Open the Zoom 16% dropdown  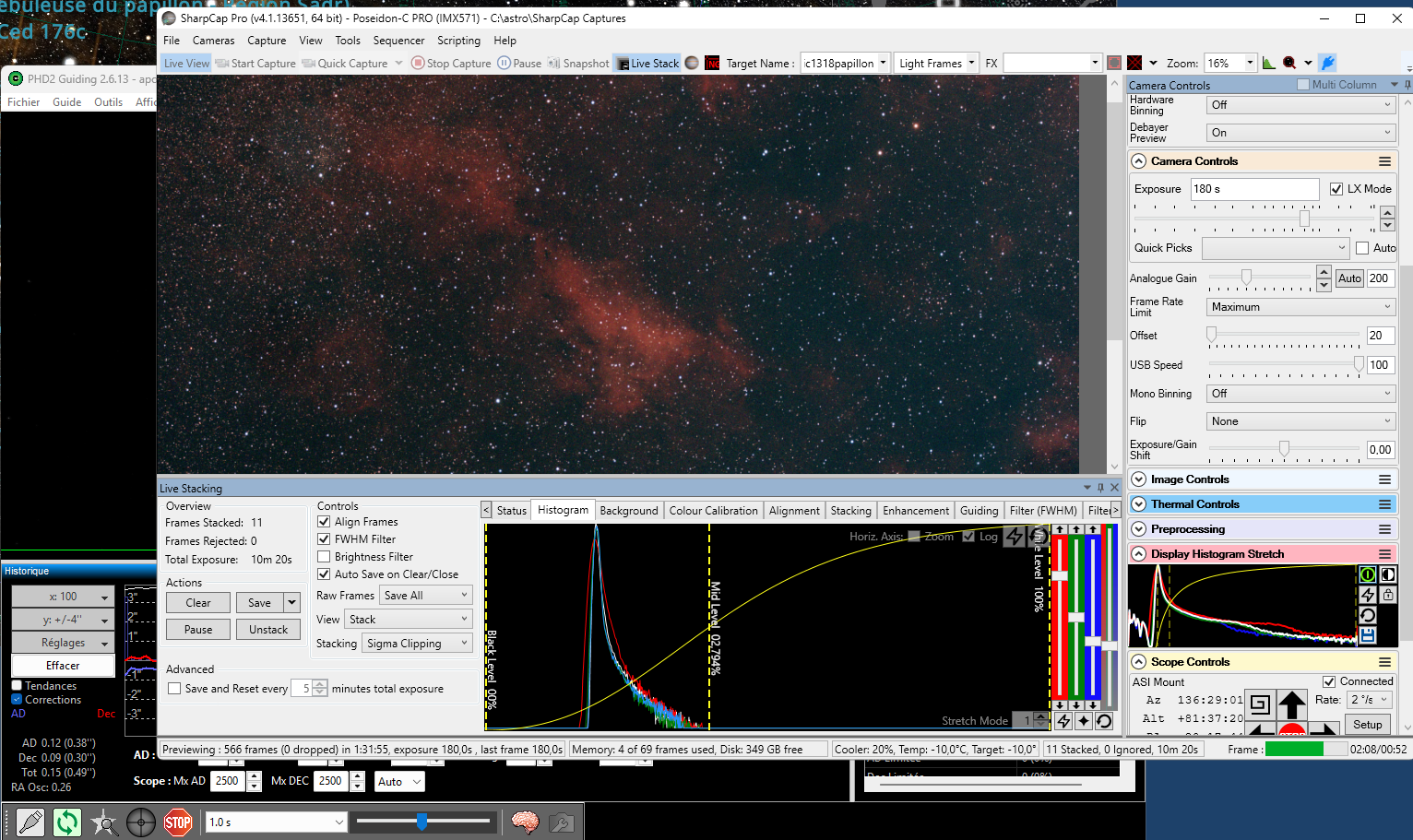(1250, 63)
